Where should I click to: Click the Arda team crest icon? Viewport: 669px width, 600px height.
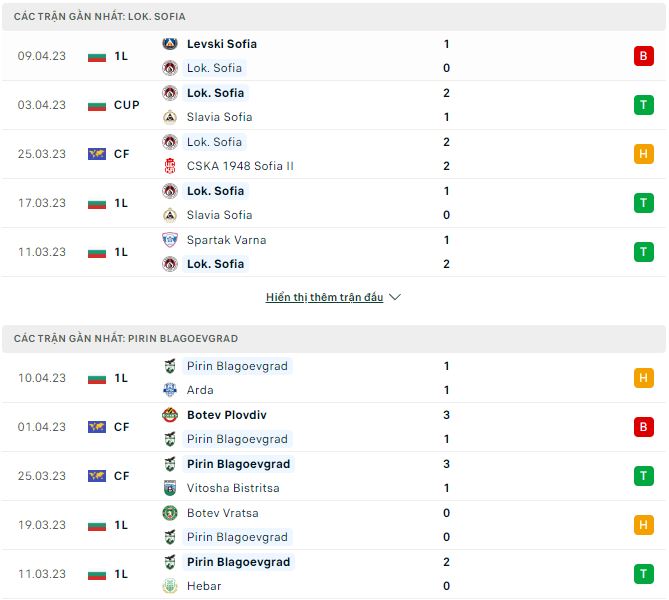click(x=170, y=390)
